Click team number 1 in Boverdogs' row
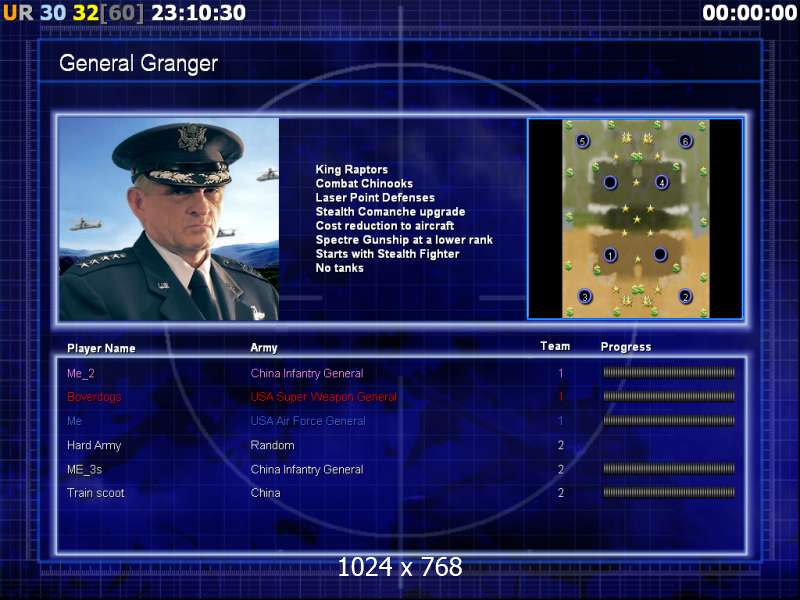 561,396
